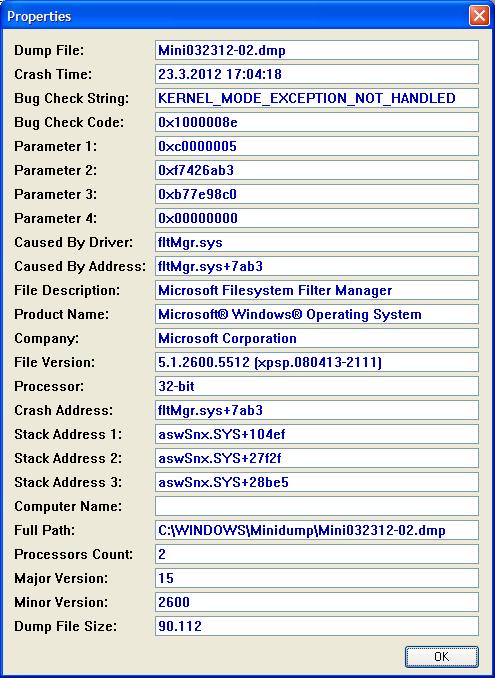This screenshot has height=678, width=495.
Task: Select Stack Address 1 value aswSnx.SYS+104ef
Action: coord(317,434)
